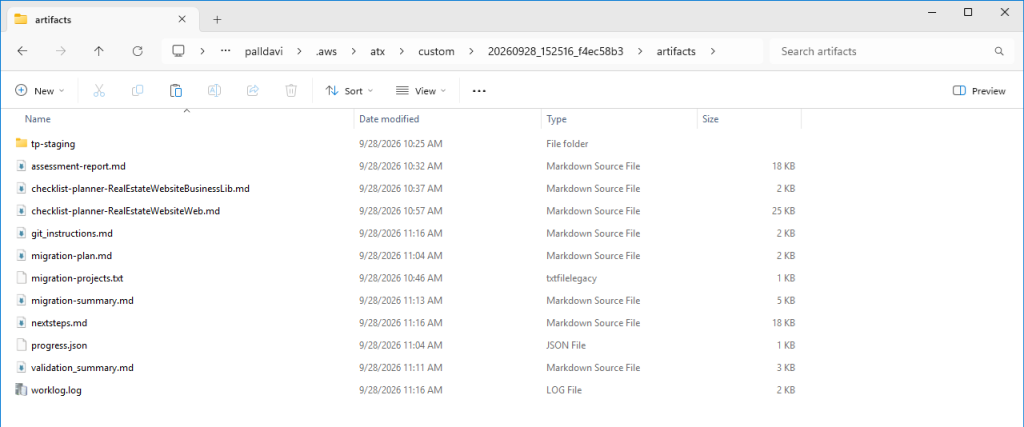Rename the selected item via toolbar icon
The height and width of the screenshot is (427, 1024).
[214, 91]
